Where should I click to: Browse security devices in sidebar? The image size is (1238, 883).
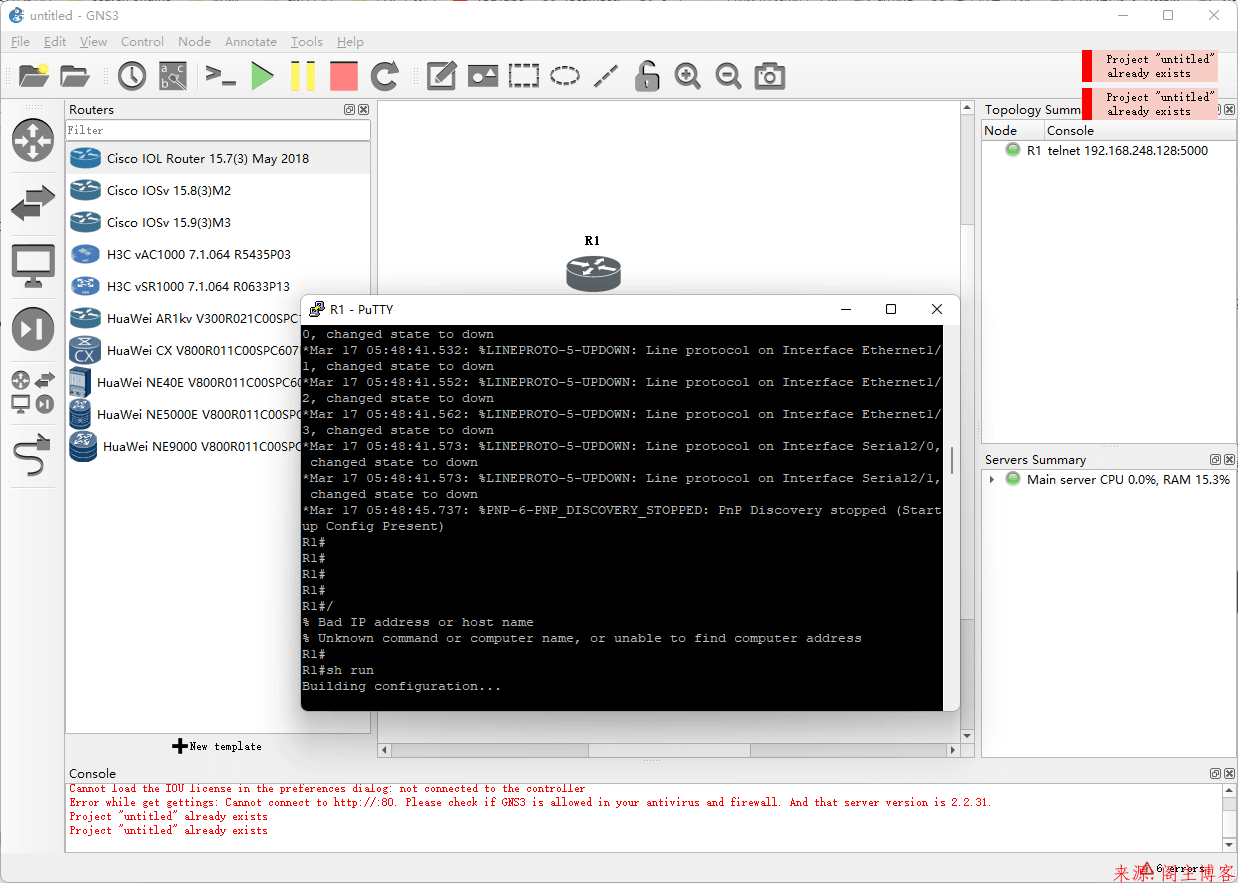click(33, 329)
